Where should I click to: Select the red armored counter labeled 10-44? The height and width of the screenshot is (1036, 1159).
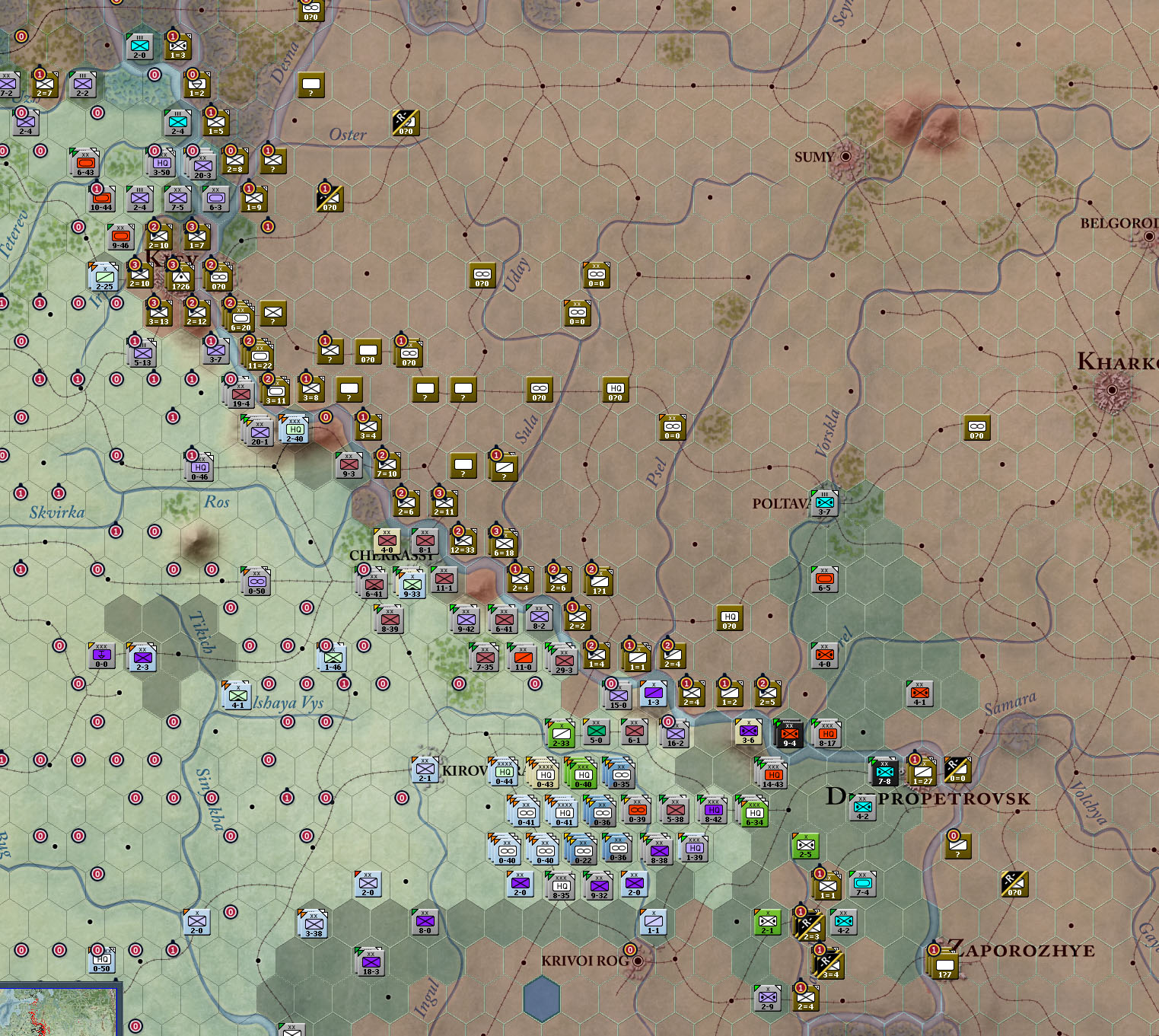102,199
